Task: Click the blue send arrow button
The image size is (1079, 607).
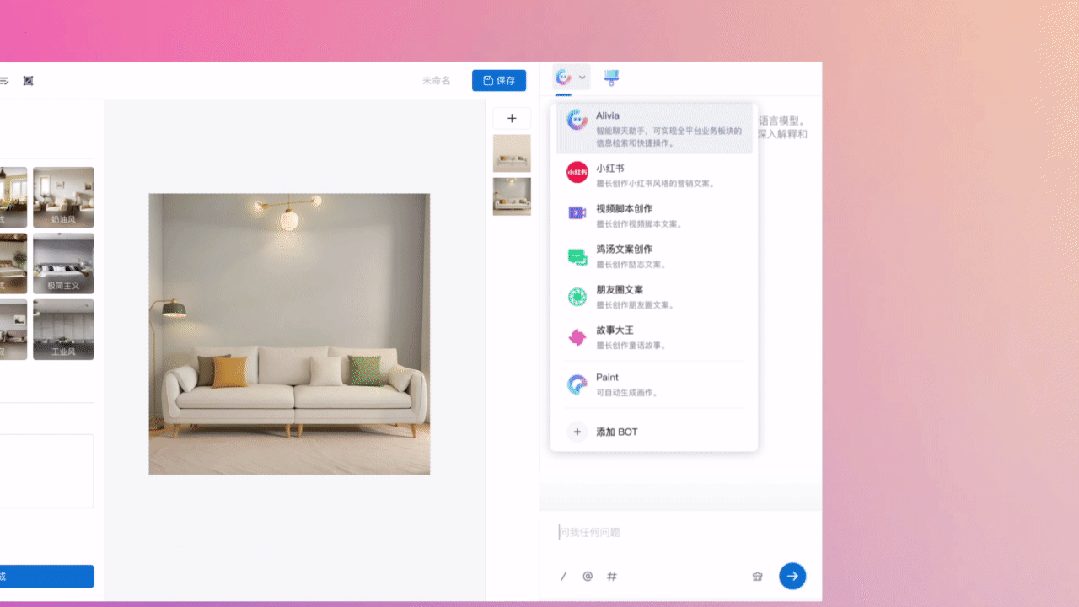Action: [792, 576]
